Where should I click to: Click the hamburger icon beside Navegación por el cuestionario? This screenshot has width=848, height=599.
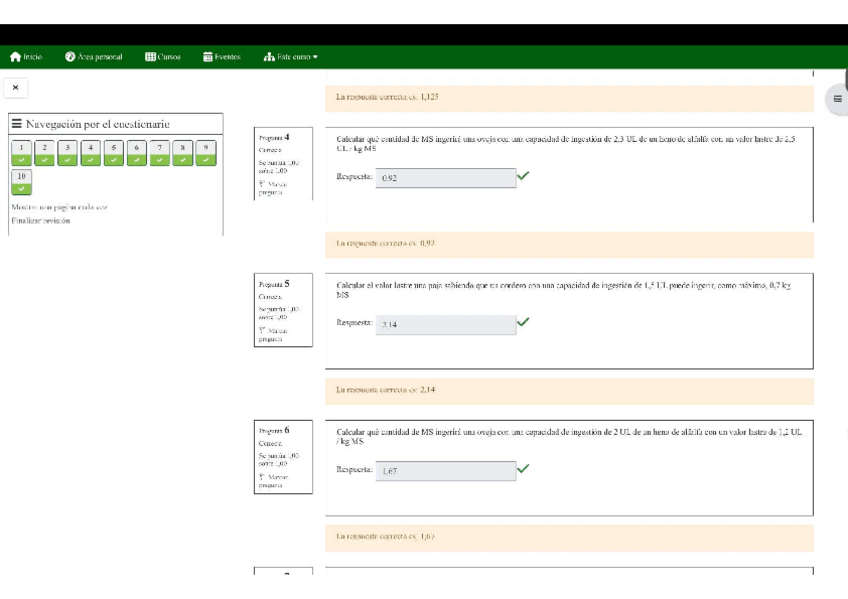(17, 124)
